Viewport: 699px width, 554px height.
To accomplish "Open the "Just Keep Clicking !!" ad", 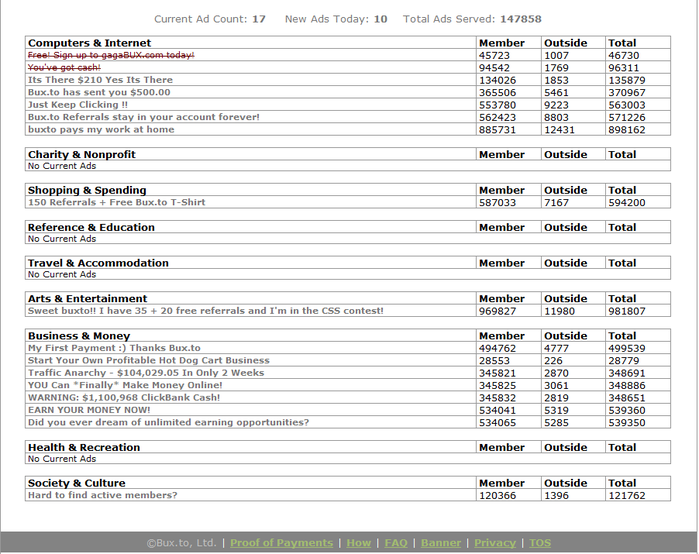I will click(78, 105).
